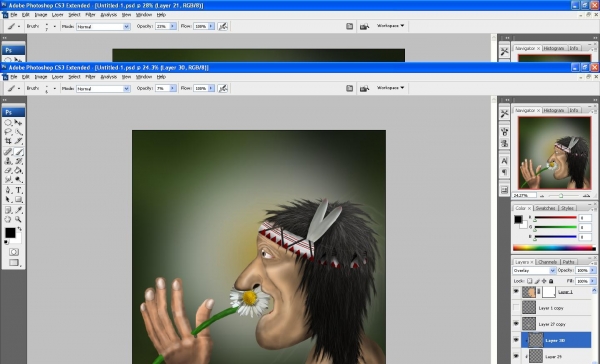Switch to Paths tab
This screenshot has height=364, width=600.
pos(568,262)
